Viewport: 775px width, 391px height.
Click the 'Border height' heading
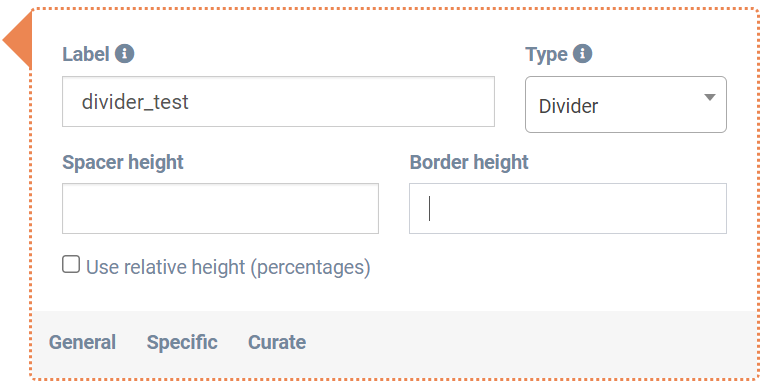469,162
